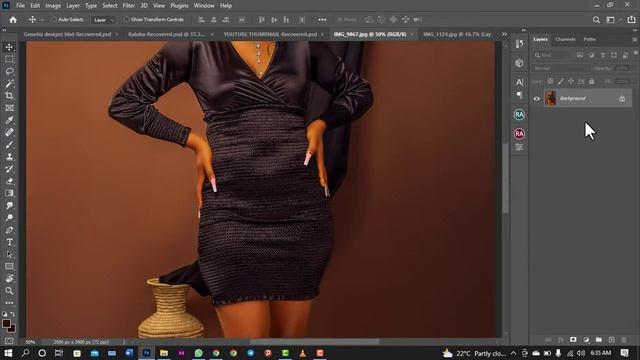Create new fill or adjustment layer
The height and width of the screenshot is (360, 640).
586,340
